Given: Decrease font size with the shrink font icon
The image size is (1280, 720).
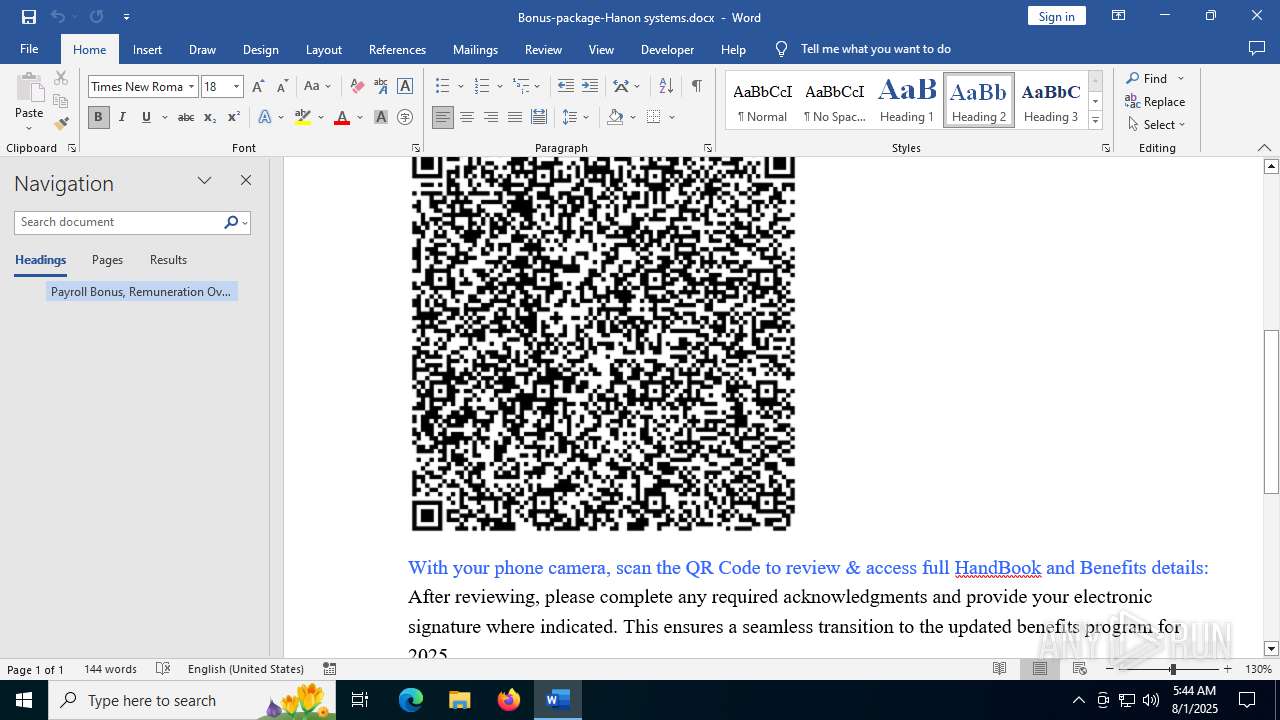Looking at the screenshot, I should [x=282, y=87].
